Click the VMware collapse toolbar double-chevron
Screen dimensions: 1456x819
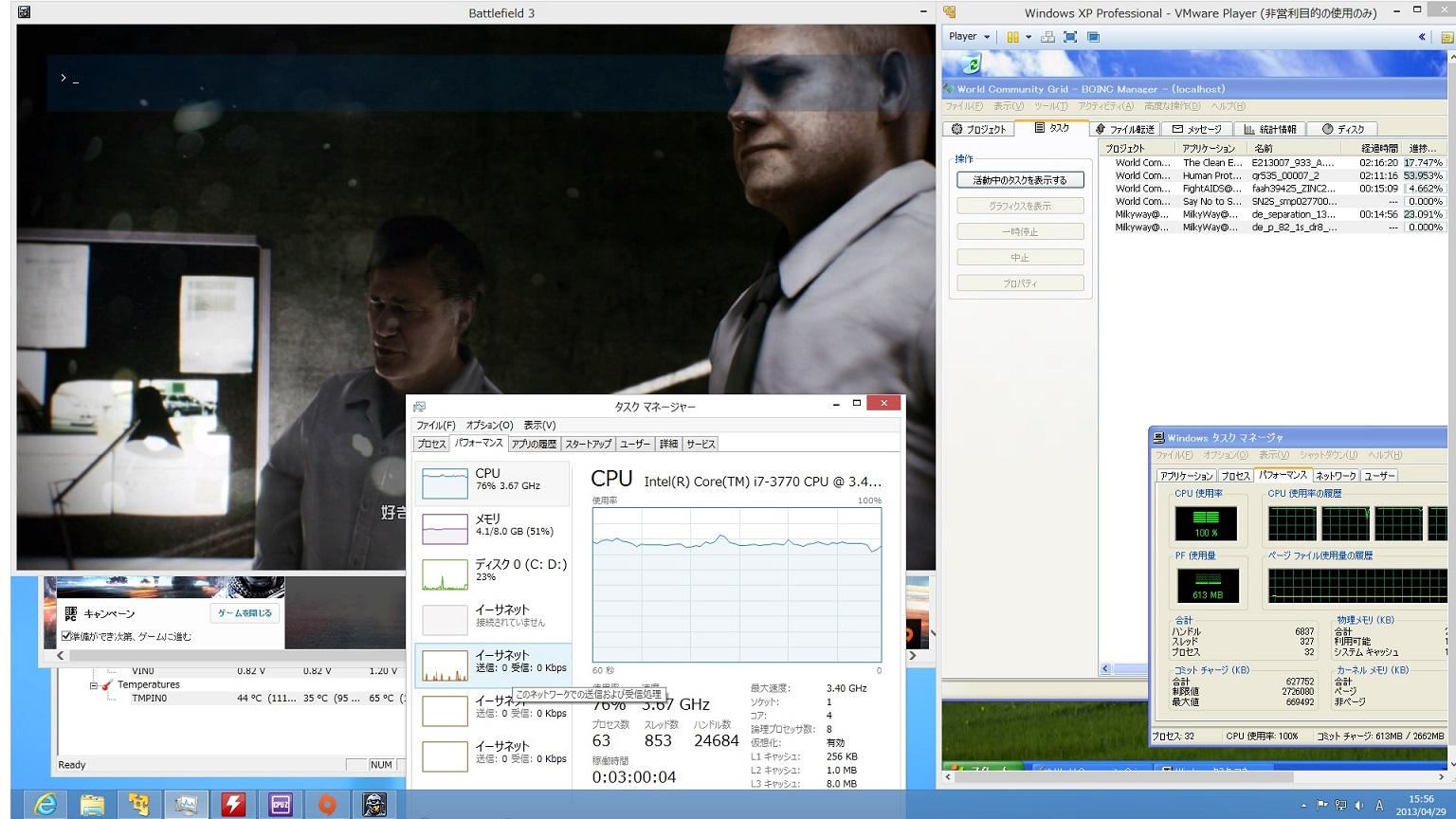tap(1422, 37)
